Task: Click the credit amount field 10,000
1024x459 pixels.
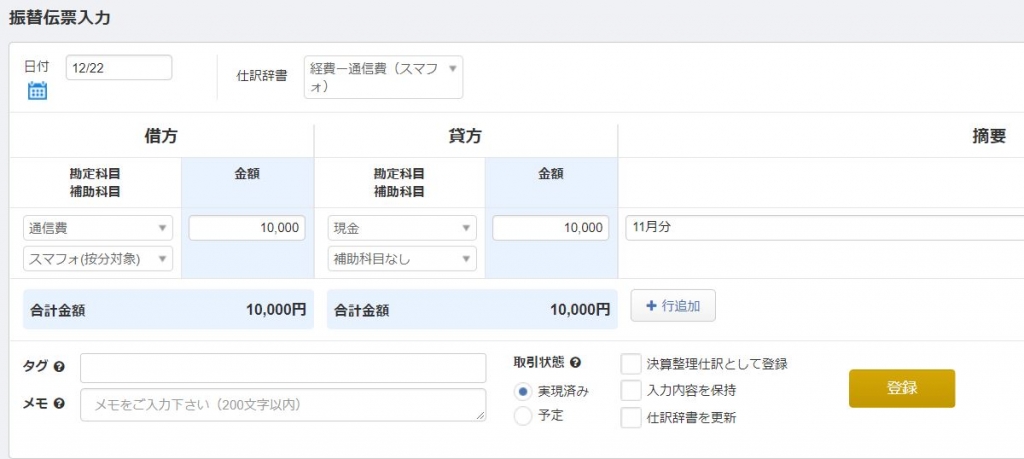Action: pyautogui.click(x=551, y=228)
